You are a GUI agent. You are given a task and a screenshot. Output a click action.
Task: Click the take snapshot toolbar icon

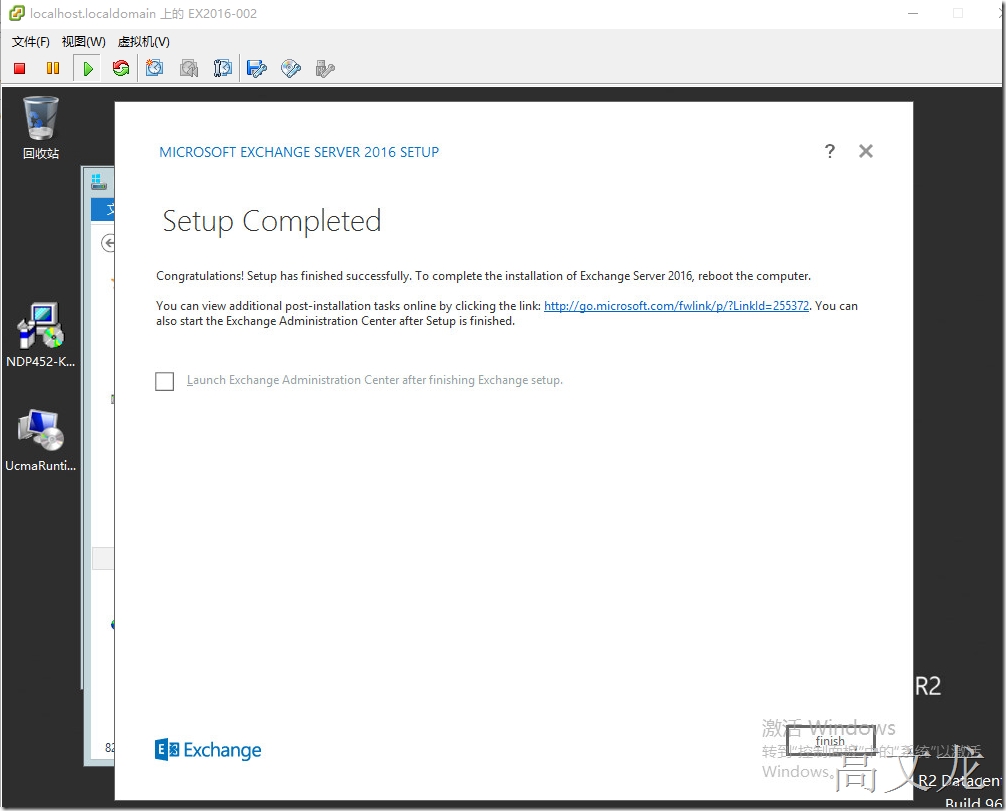click(155, 68)
